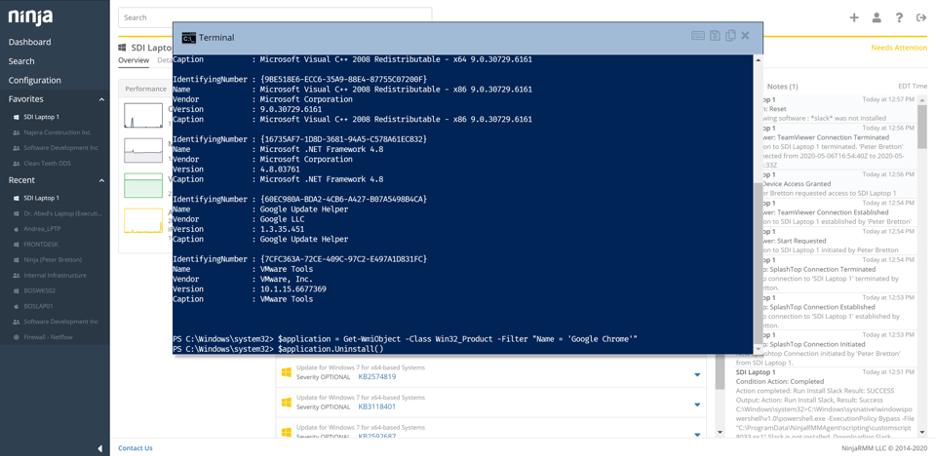Open Dashboard from the sidebar menu
Screen dimensions: 936x456
30,42
